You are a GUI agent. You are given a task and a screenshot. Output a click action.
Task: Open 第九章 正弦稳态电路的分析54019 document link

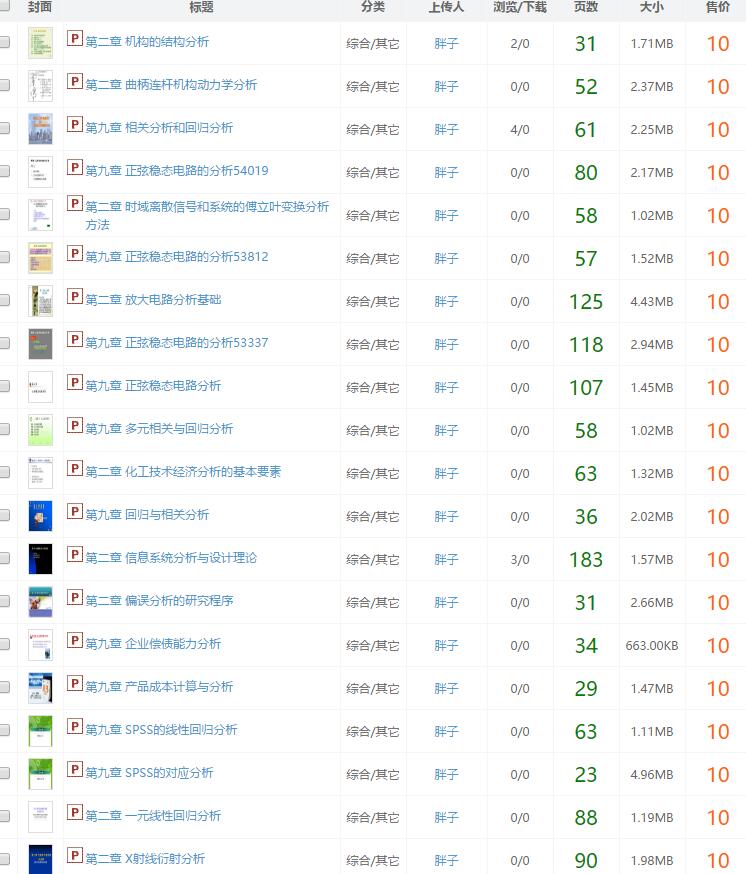pos(177,171)
